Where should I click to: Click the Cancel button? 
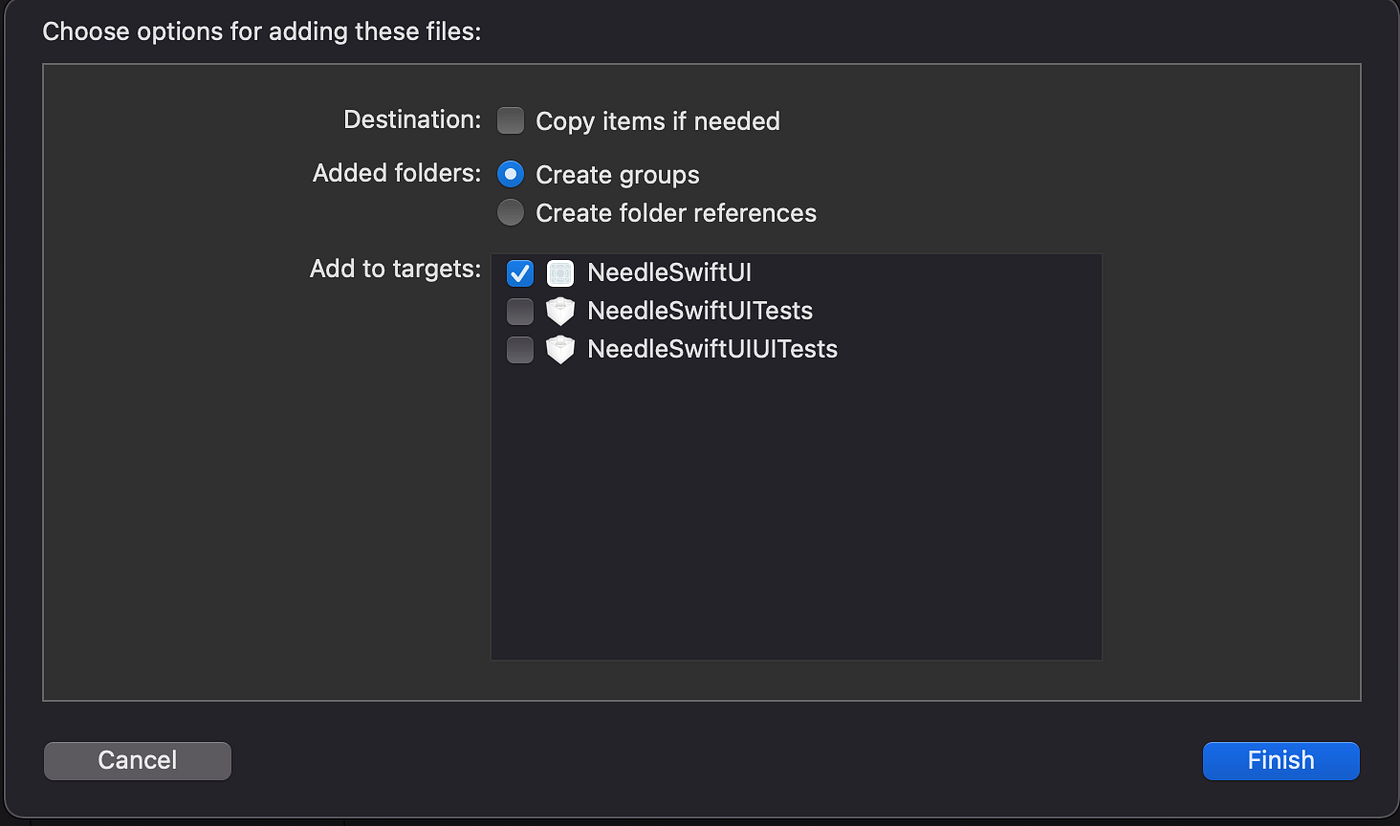click(x=137, y=760)
